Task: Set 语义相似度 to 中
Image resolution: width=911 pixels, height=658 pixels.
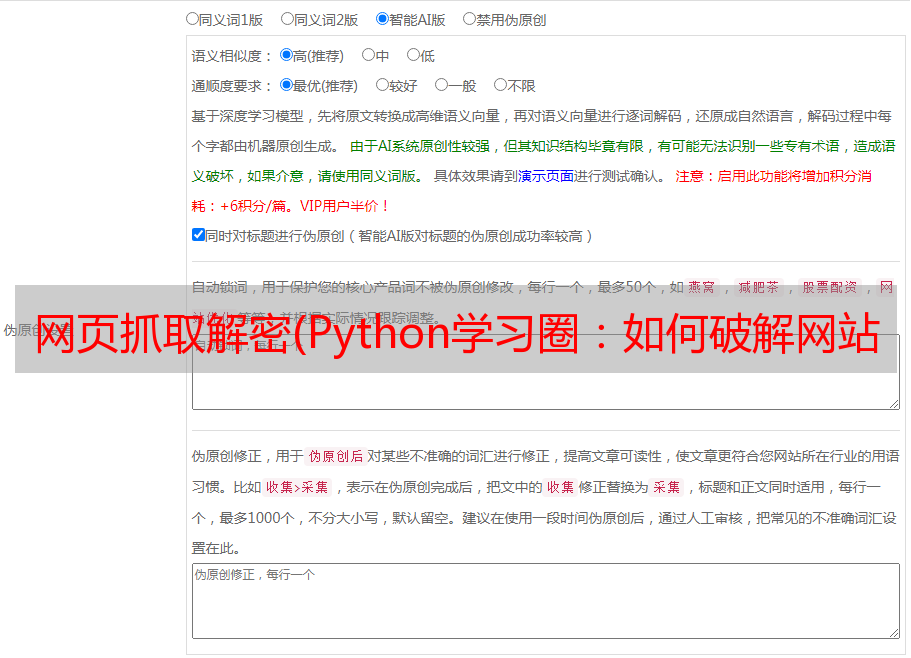Action: click(368, 55)
